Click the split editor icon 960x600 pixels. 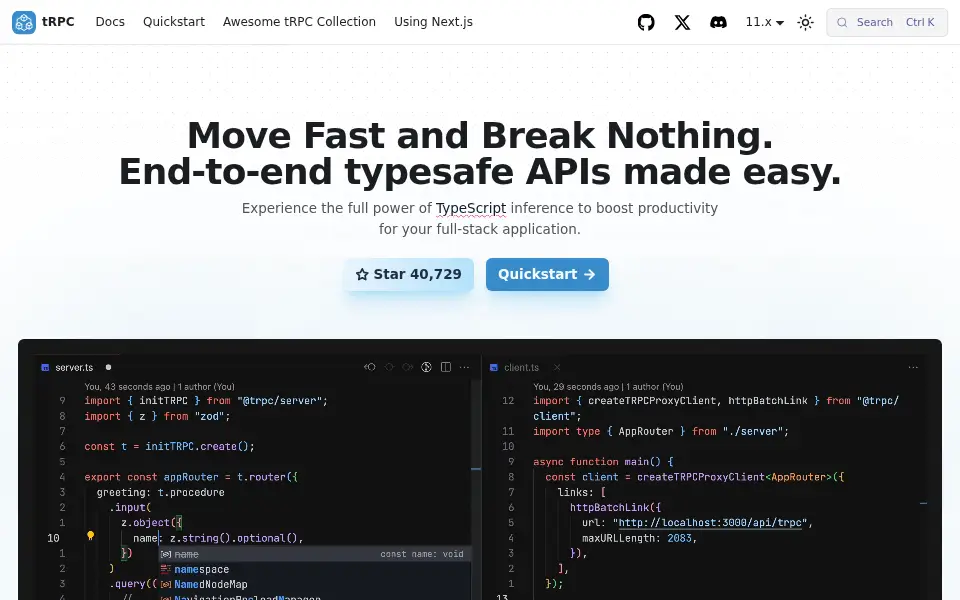[x=446, y=367]
